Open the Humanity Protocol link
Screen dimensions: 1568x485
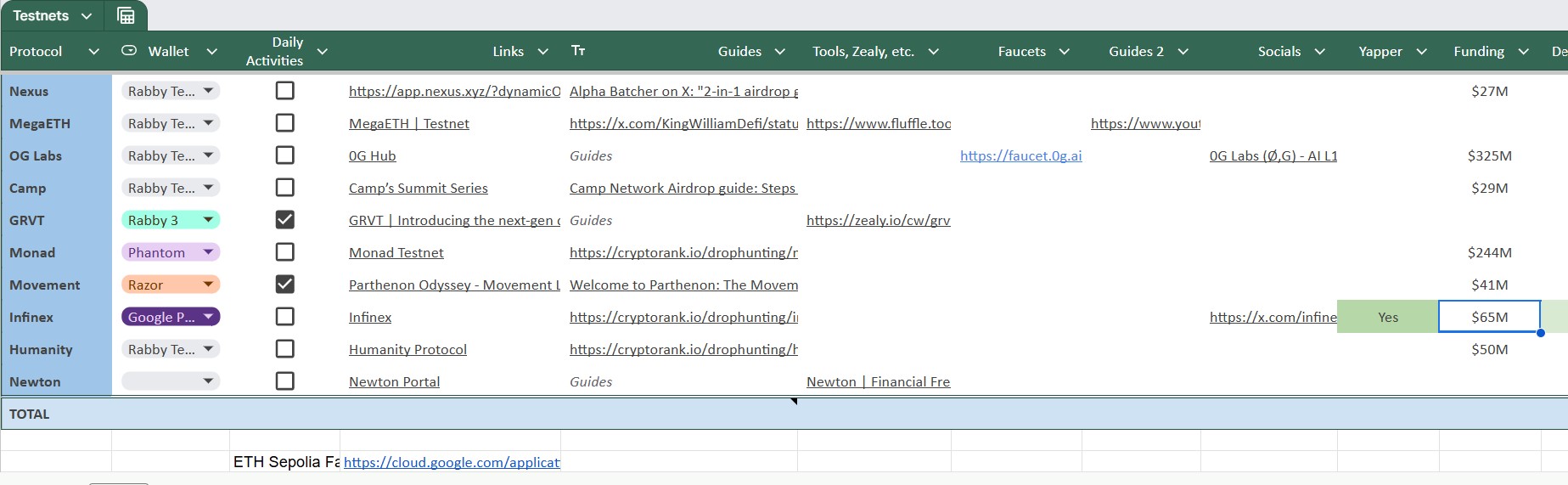[408, 349]
